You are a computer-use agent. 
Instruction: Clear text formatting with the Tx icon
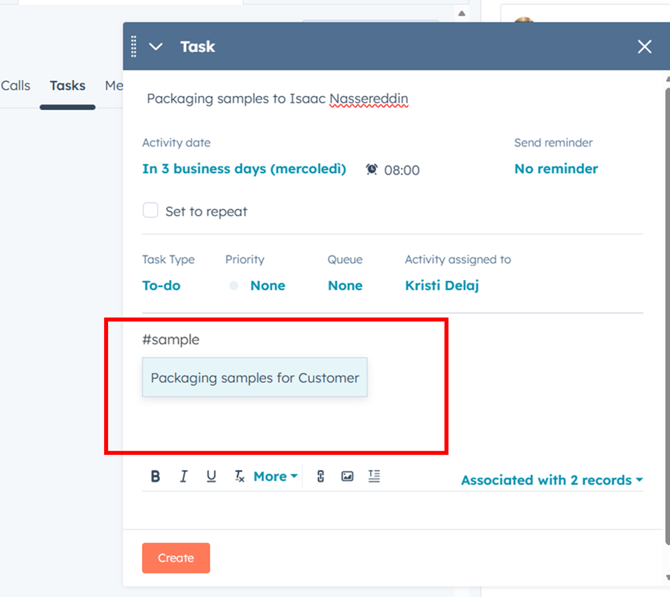pyautogui.click(x=239, y=477)
